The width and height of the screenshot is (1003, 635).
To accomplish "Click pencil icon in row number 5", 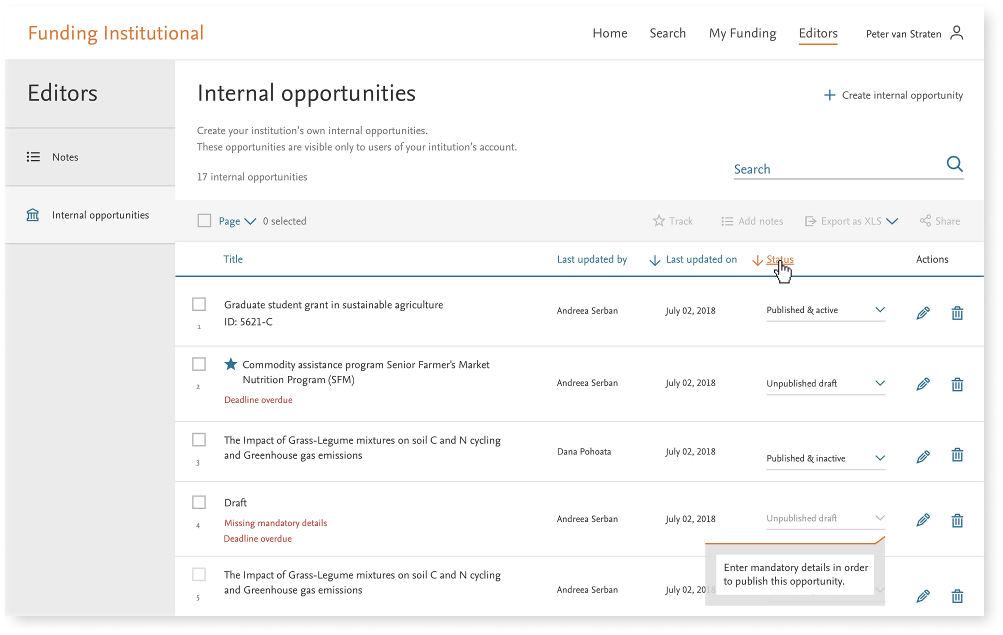I will coord(923,596).
